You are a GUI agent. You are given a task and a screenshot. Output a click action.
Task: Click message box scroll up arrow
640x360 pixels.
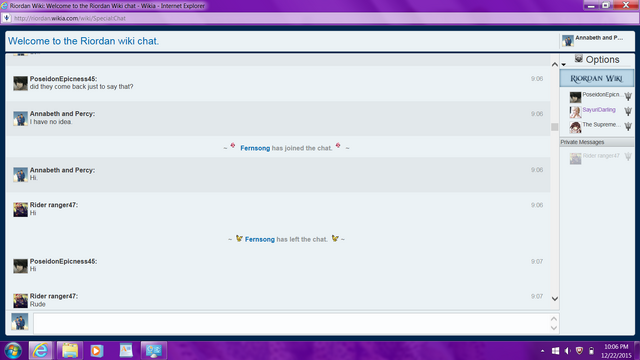[x=554, y=319]
